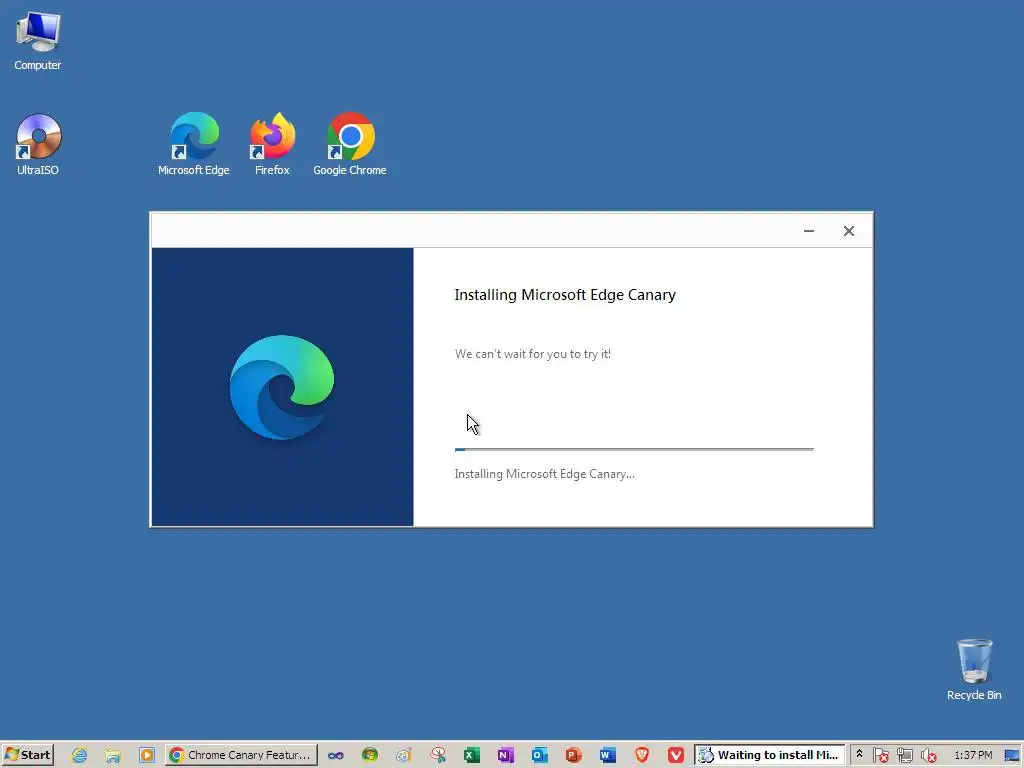Open Windows Explorer from the taskbar
Viewport: 1024px width, 768px height.
point(113,755)
